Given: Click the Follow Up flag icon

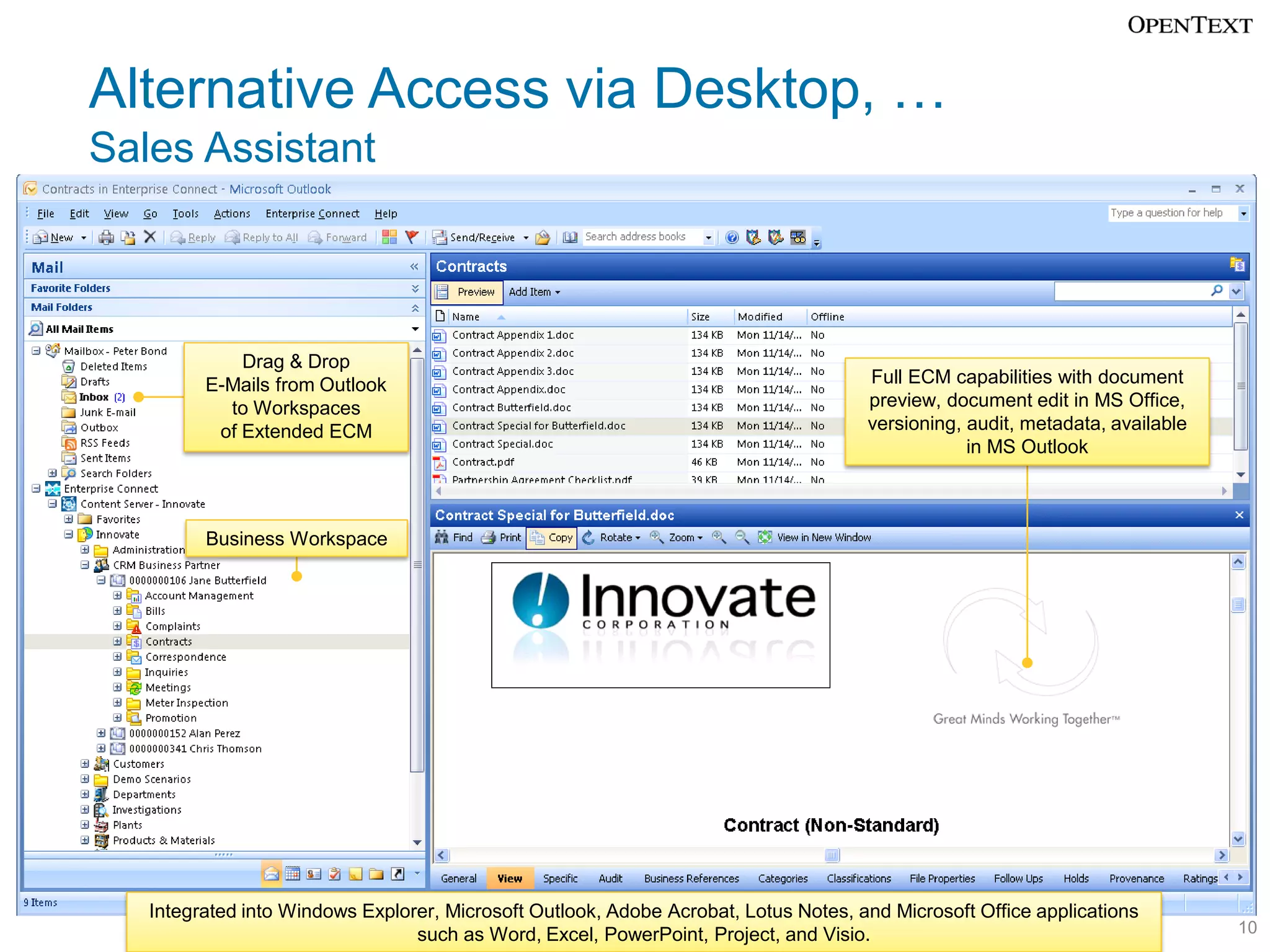Looking at the screenshot, I should click(x=412, y=237).
